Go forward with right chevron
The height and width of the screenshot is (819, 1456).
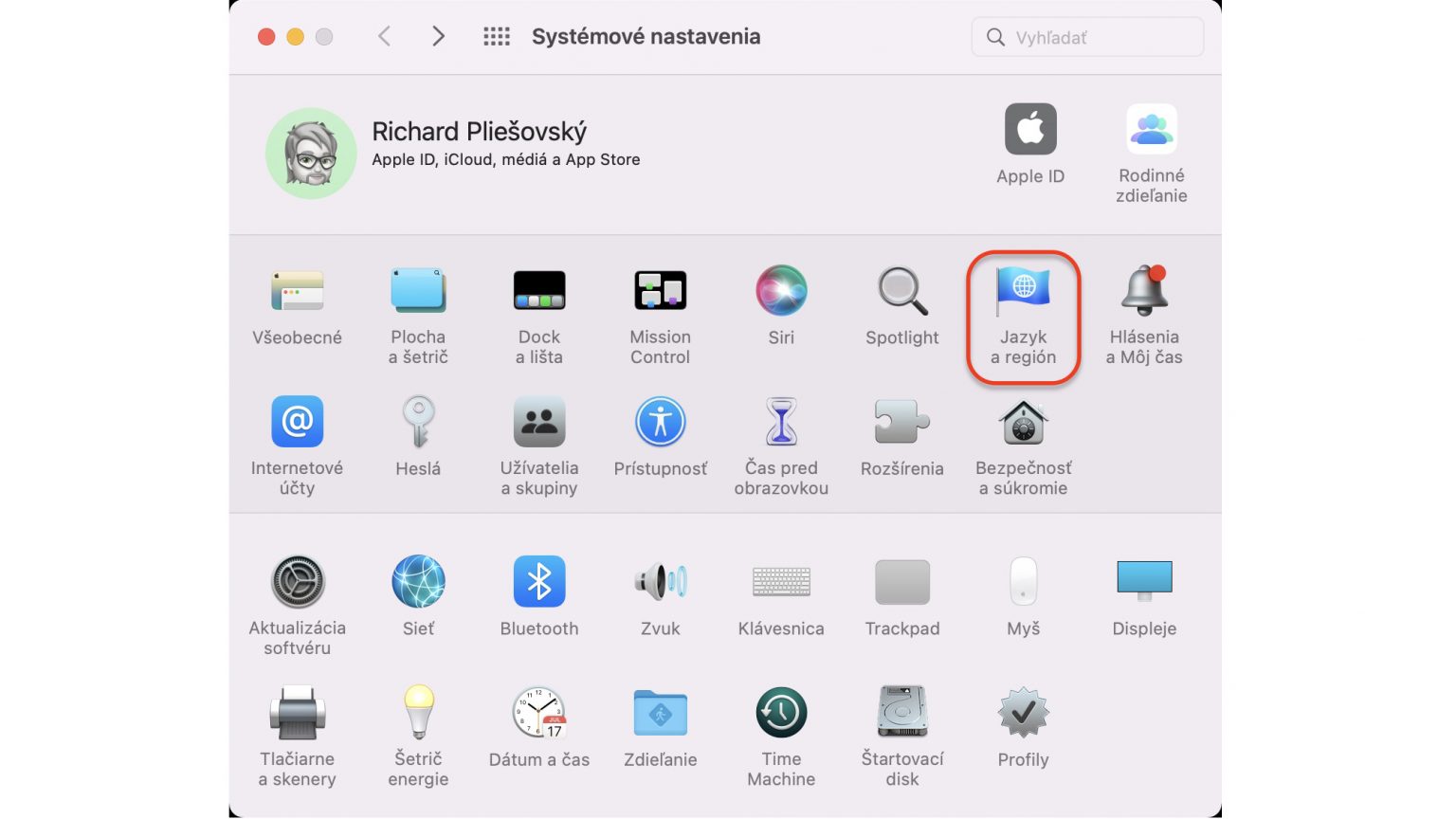tap(438, 36)
